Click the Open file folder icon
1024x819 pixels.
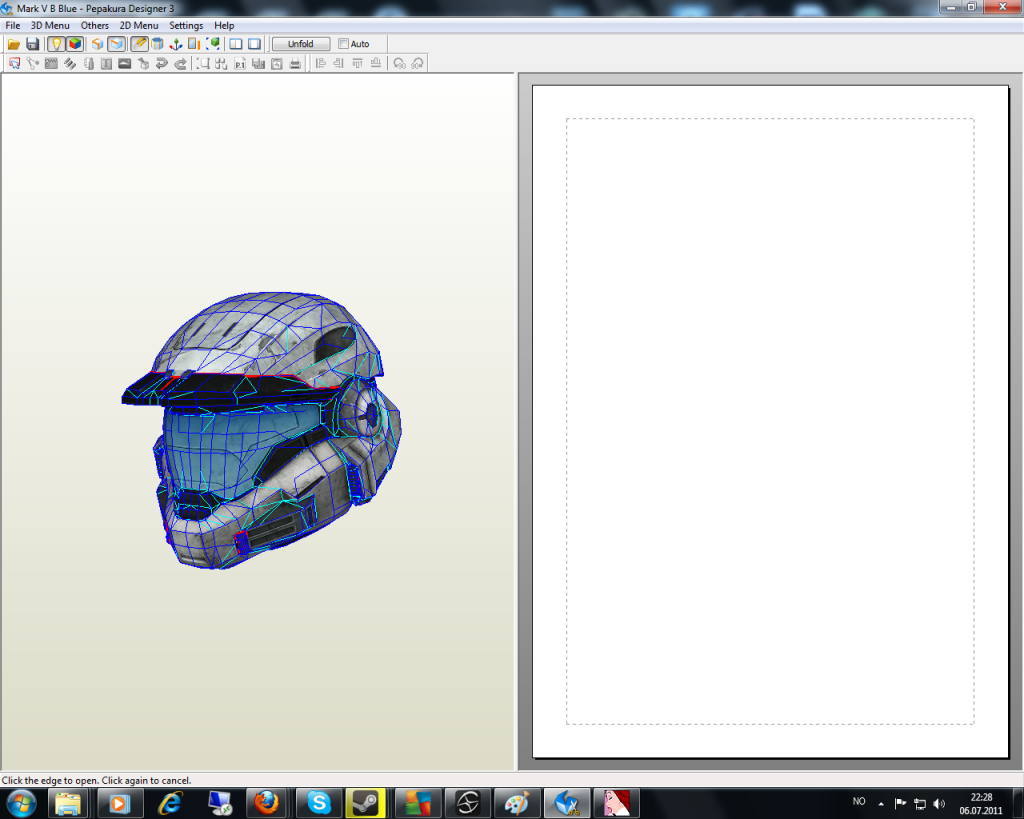pyautogui.click(x=14, y=44)
